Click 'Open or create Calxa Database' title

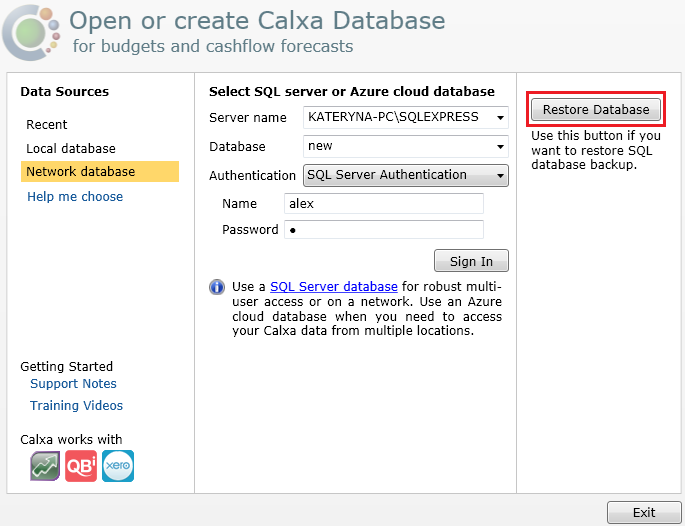[x=257, y=21]
